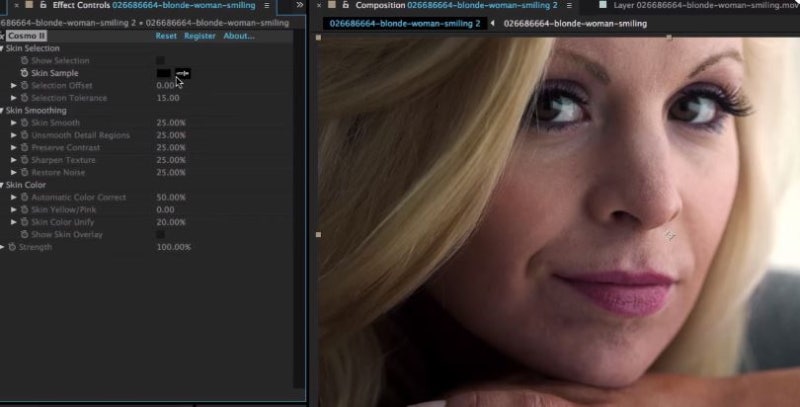Toggle stopwatch for Restore Noise
800x407 pixels.
(24, 172)
